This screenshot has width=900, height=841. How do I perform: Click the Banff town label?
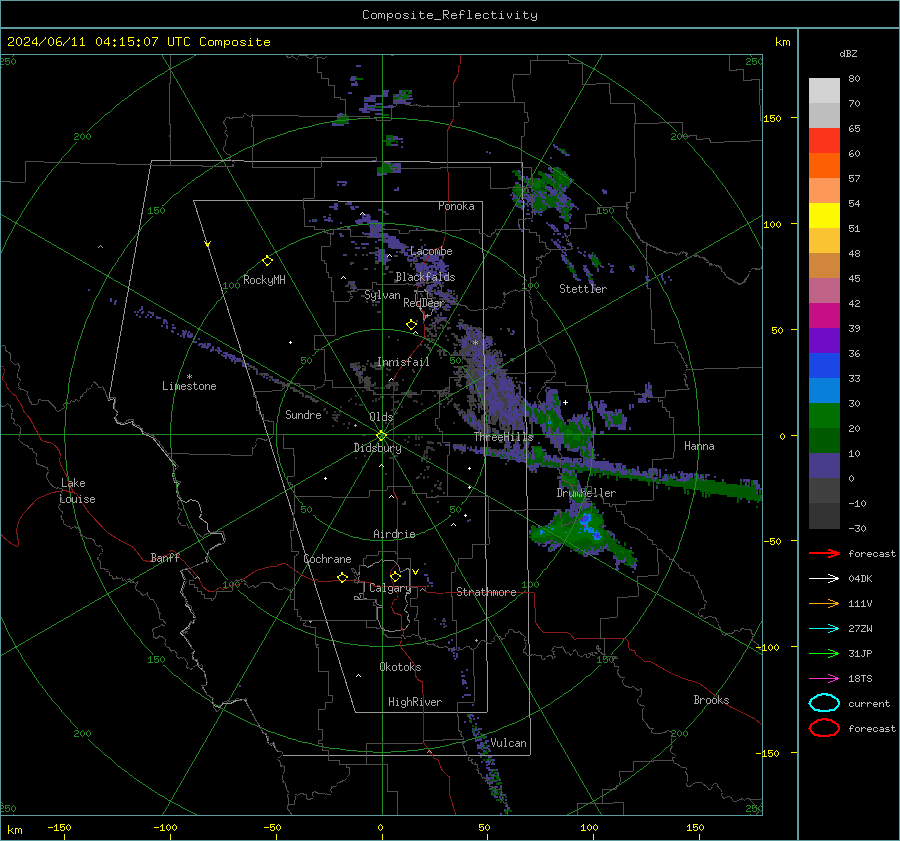pos(165,557)
